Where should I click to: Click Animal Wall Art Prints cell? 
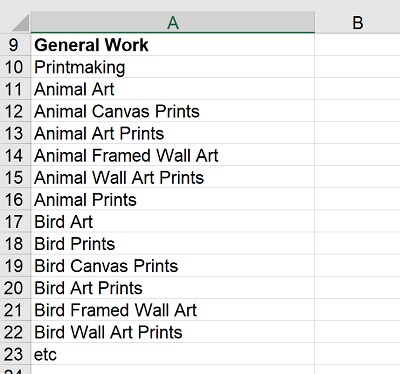click(x=173, y=177)
